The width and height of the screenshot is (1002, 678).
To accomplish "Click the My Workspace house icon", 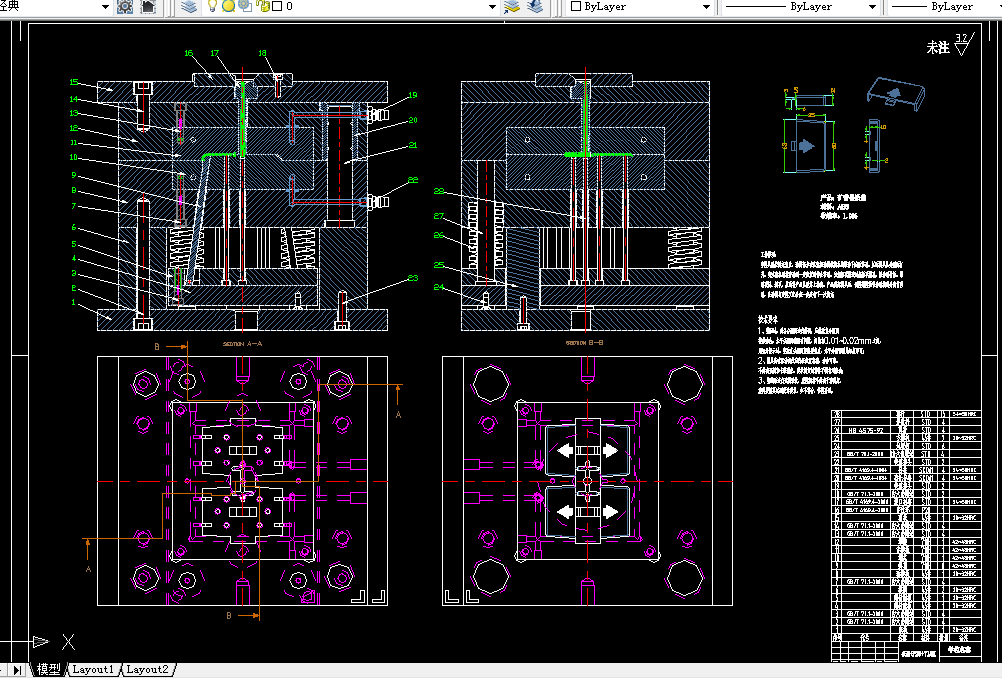I will 148,7.
